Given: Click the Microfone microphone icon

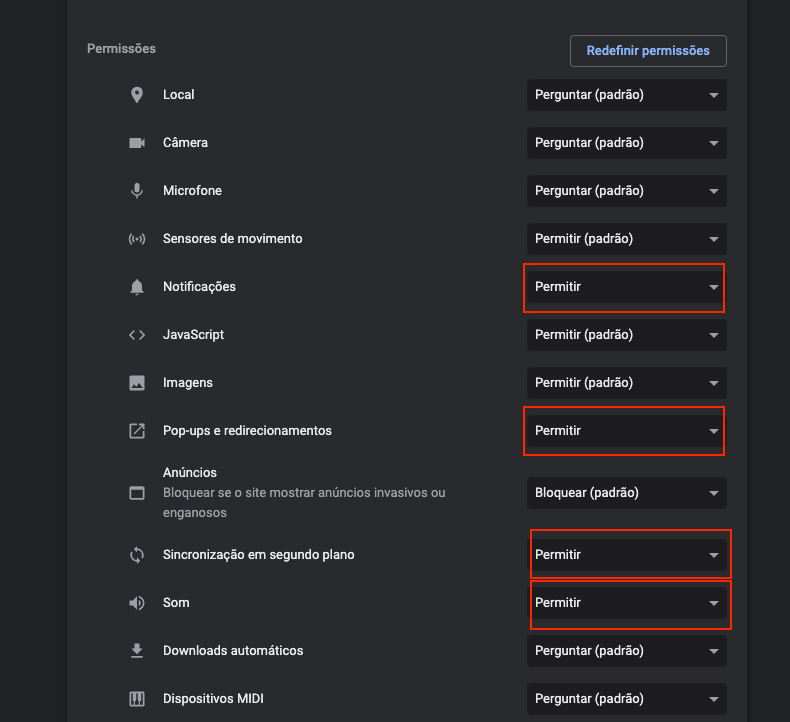Looking at the screenshot, I should pos(137,191).
